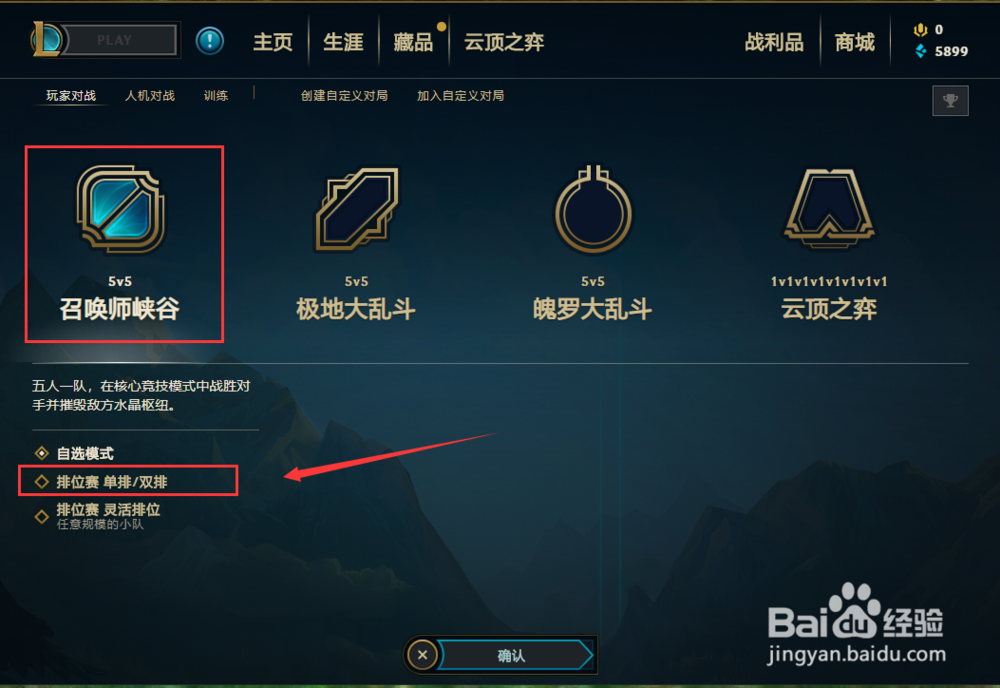Click the blue exclamation alert icon
Viewport: 1000px width, 688px height.
coord(210,41)
